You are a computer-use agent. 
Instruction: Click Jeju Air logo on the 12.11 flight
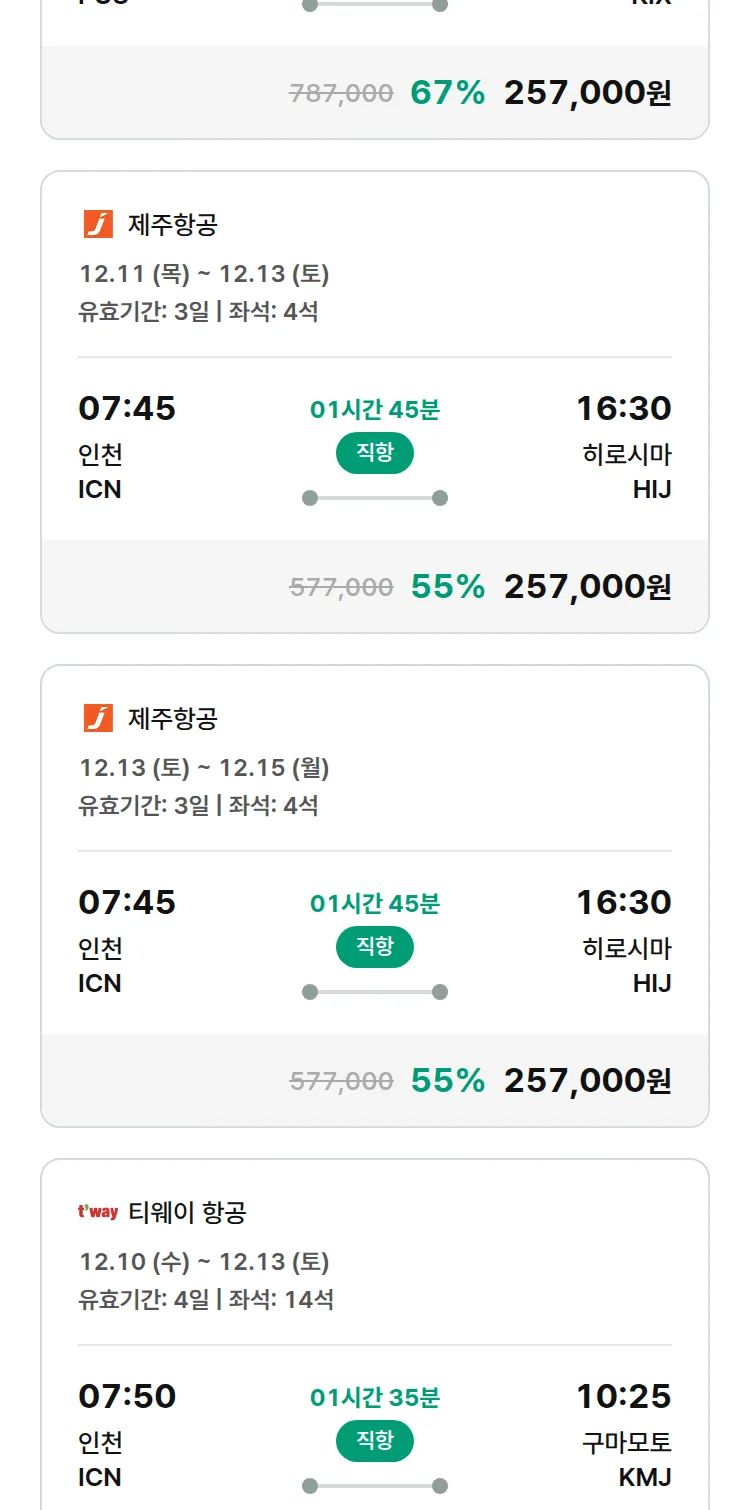coord(98,225)
